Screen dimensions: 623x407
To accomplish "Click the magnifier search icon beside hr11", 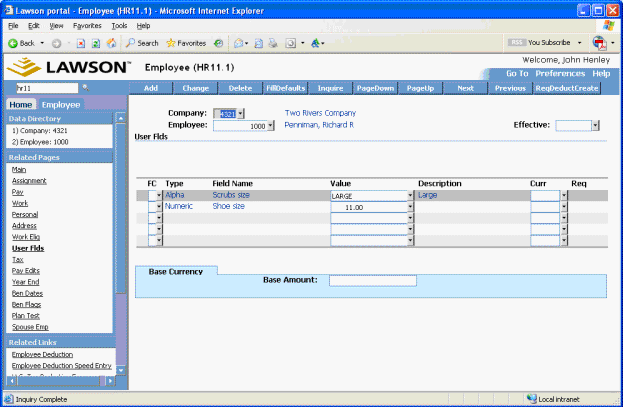I will click(x=85, y=87).
